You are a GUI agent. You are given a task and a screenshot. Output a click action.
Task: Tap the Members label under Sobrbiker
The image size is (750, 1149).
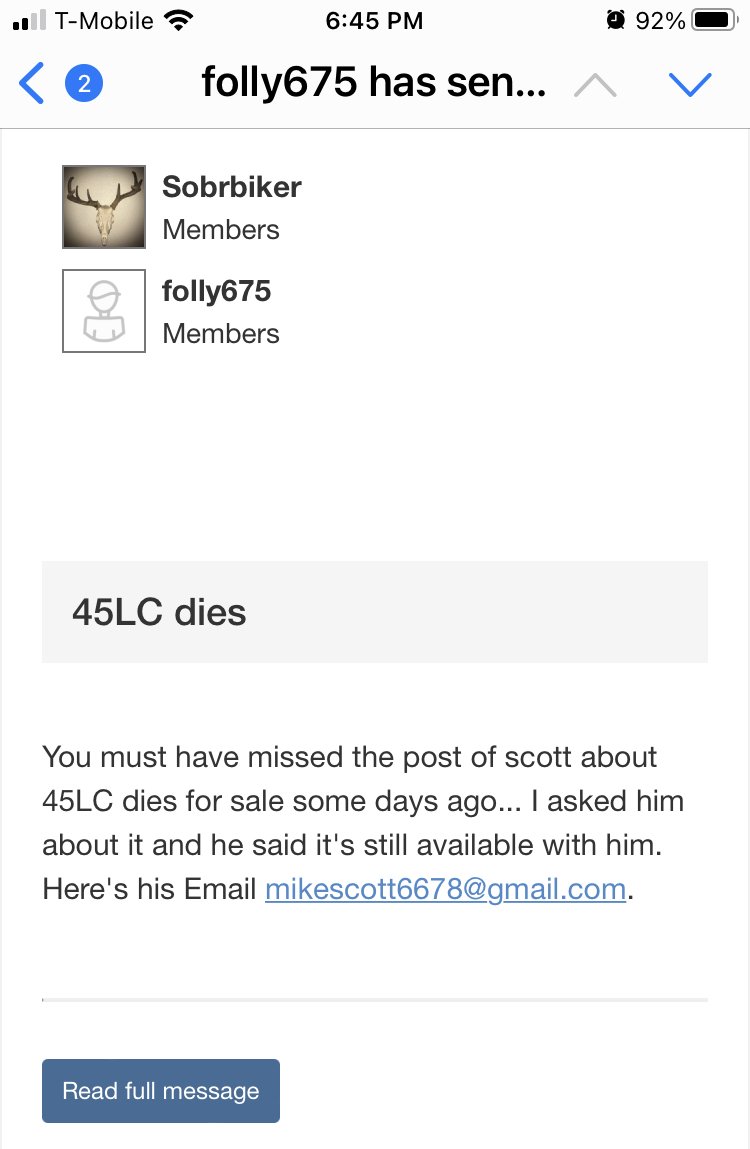tap(221, 229)
